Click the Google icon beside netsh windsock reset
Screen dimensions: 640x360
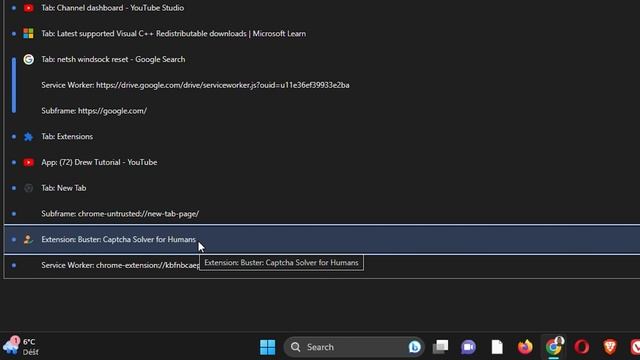[x=29, y=59]
